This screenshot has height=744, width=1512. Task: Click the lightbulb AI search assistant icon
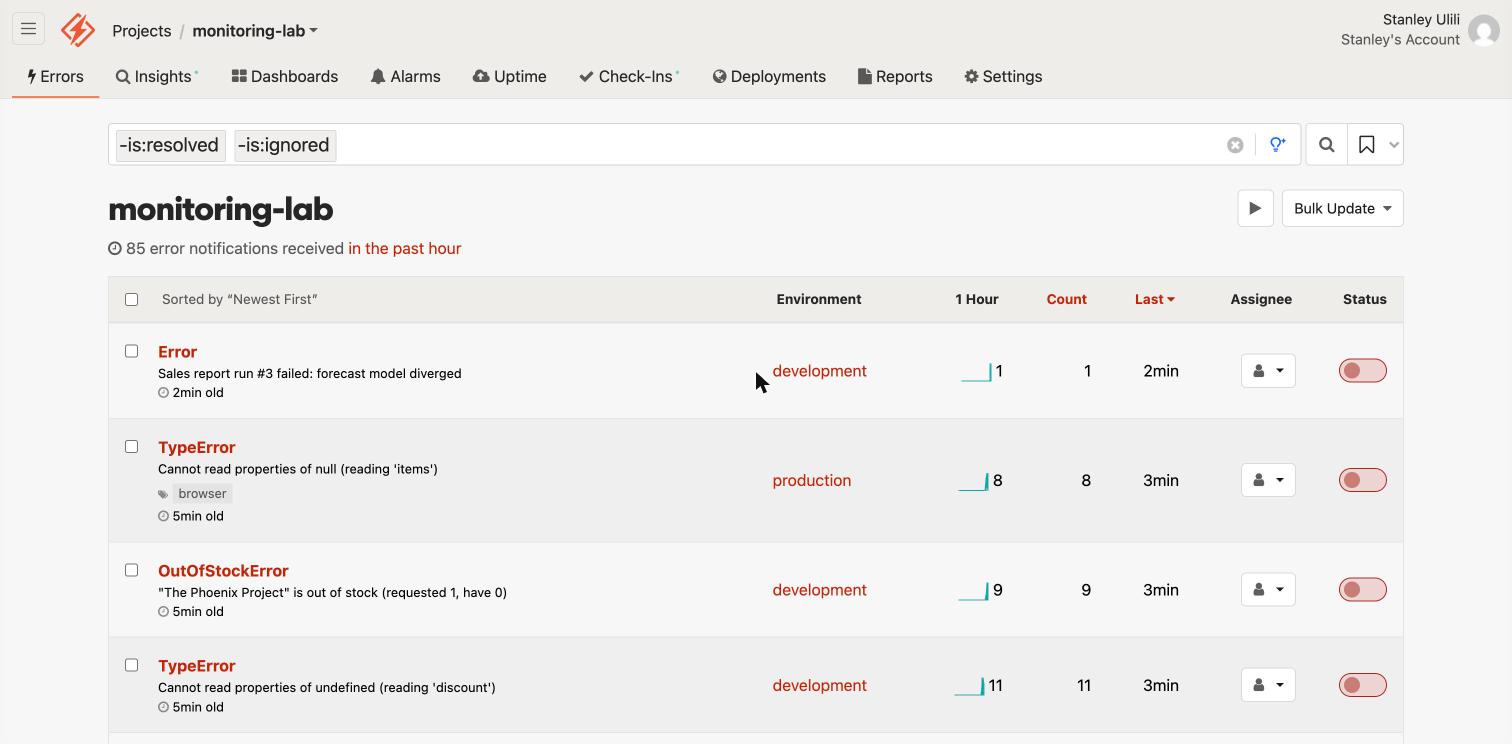click(1277, 145)
